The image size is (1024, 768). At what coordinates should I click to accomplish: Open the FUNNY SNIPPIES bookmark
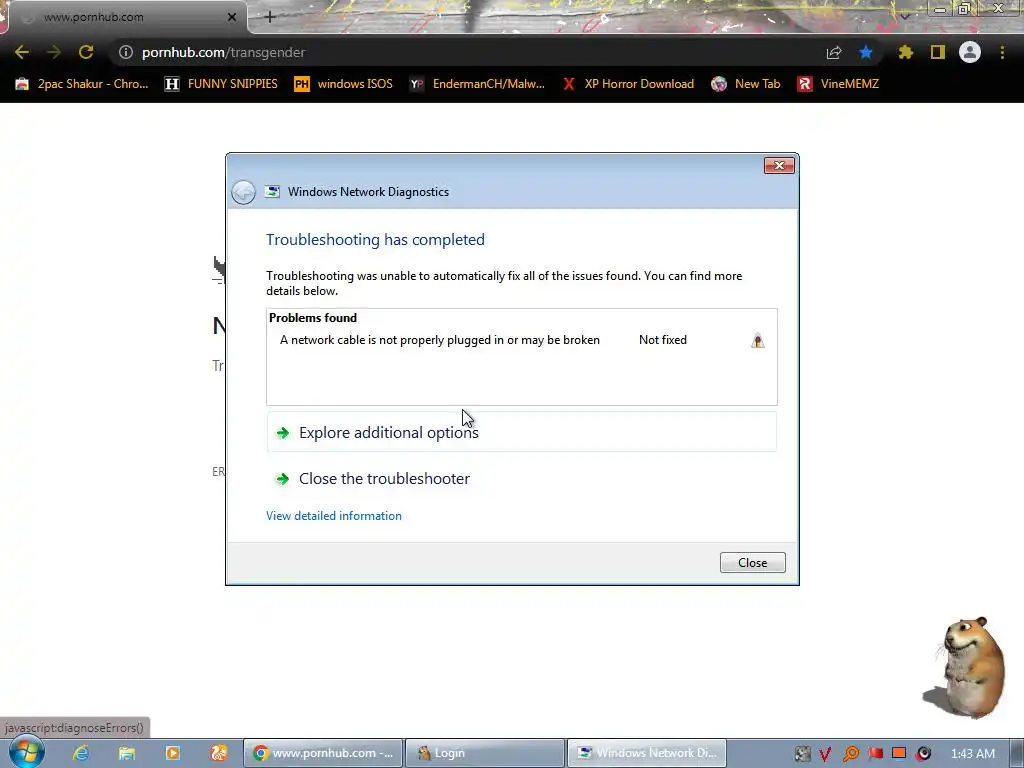221,84
